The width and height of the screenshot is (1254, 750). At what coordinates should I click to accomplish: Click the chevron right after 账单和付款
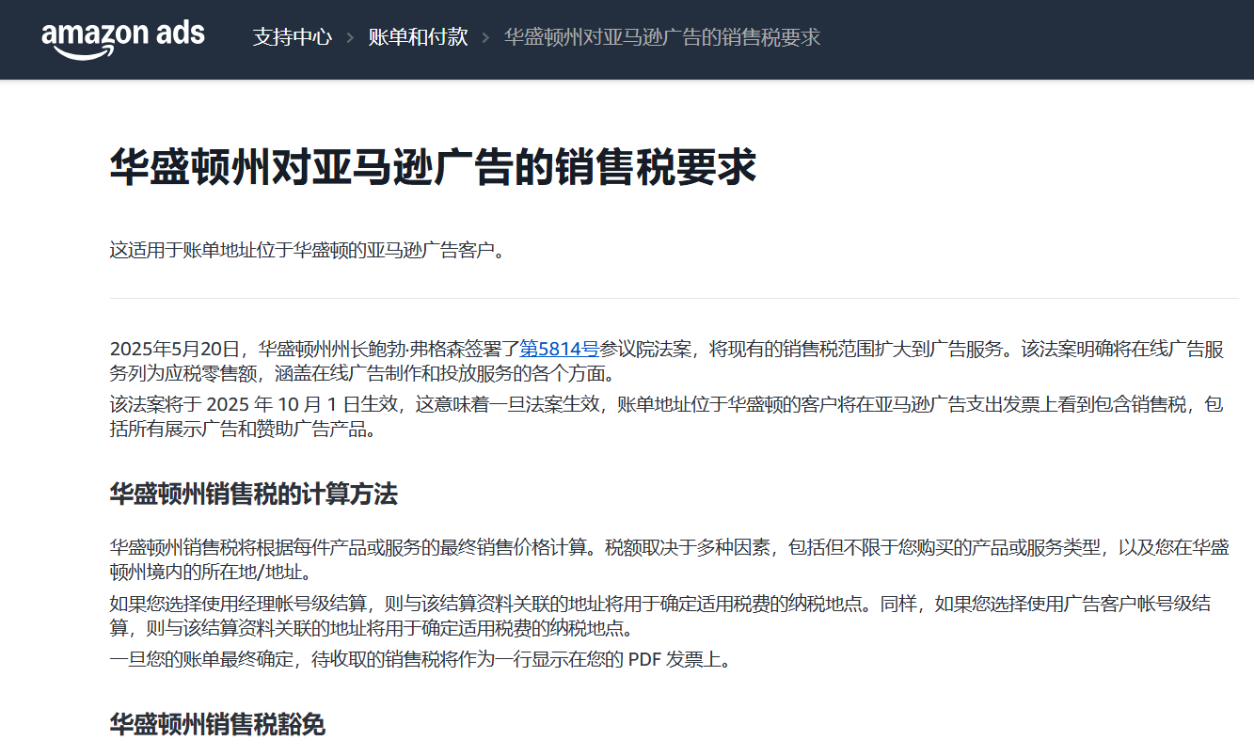tap(485, 38)
